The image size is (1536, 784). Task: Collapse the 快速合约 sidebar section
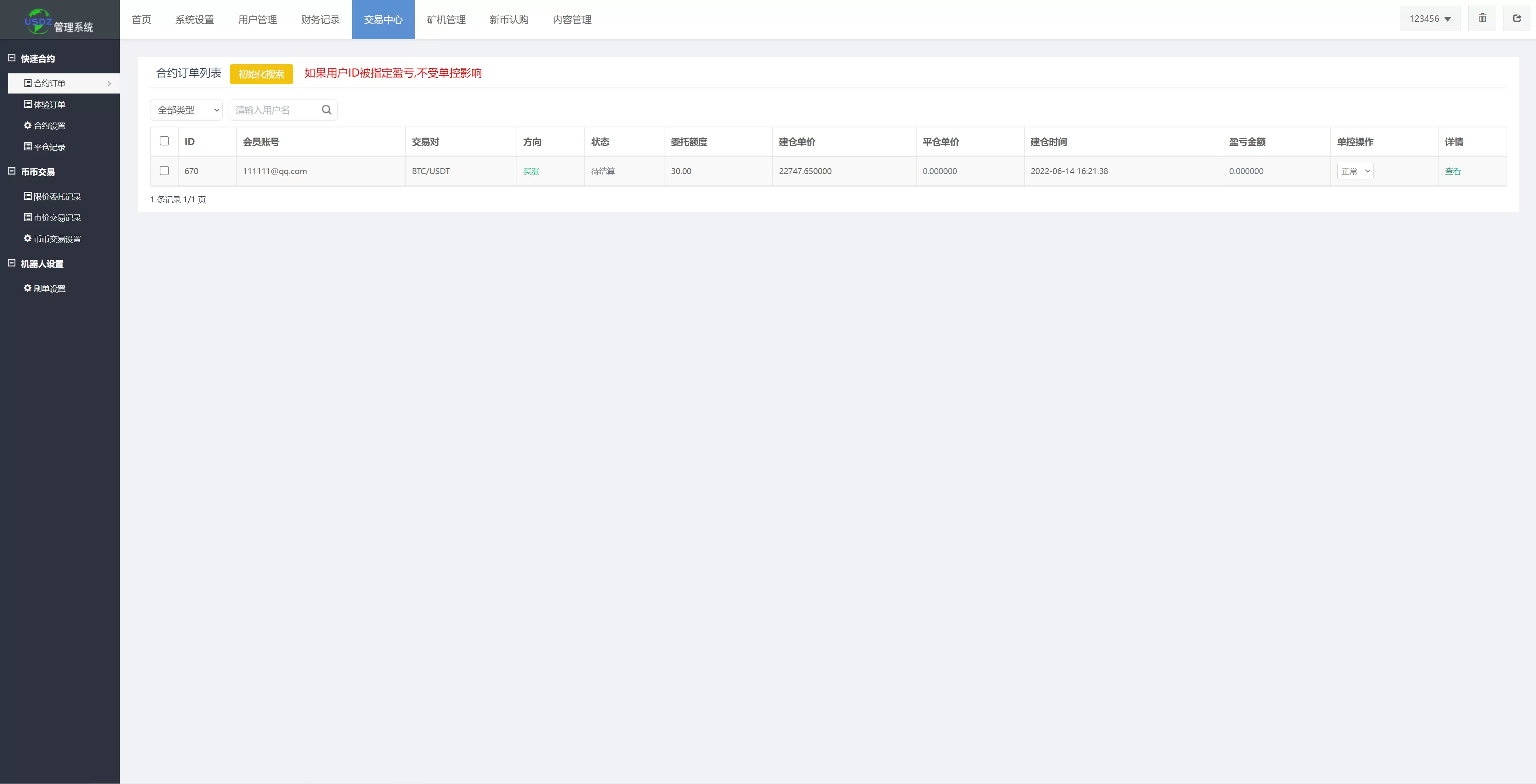click(11, 58)
